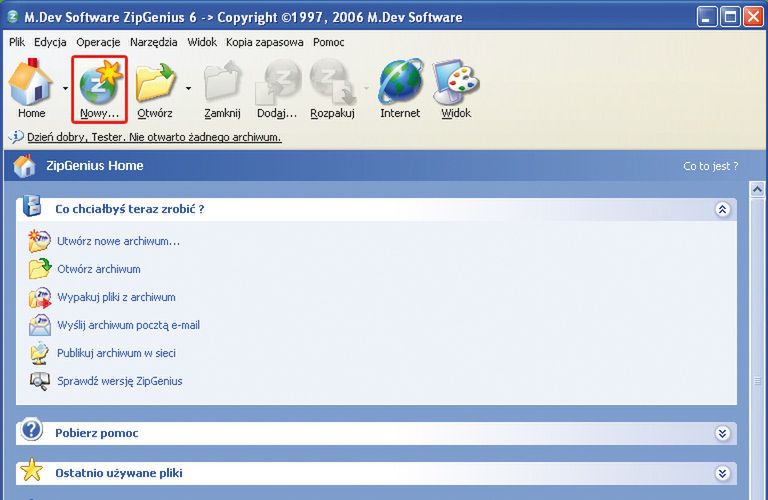Screen dimensions: 768x500
Task: Click the question mark icon of Pobierz pomoc
Action: pos(32,430)
